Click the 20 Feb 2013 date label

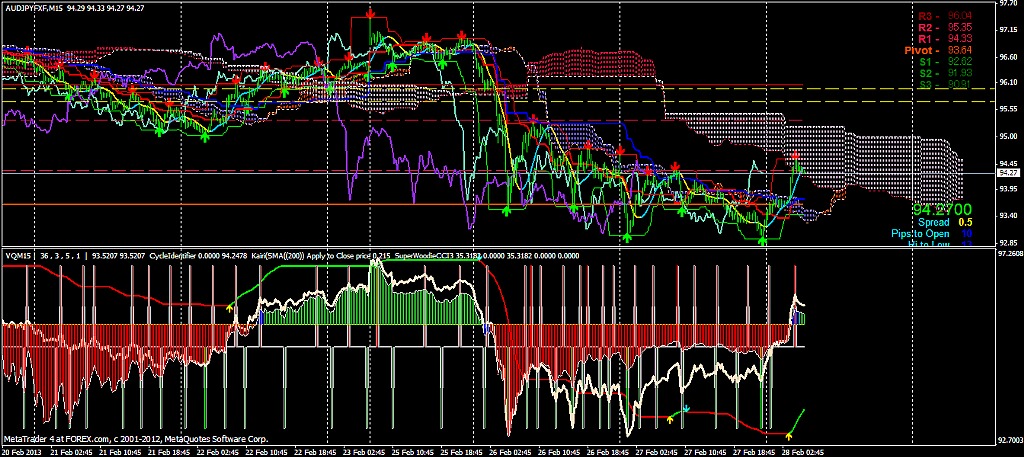coord(22,452)
